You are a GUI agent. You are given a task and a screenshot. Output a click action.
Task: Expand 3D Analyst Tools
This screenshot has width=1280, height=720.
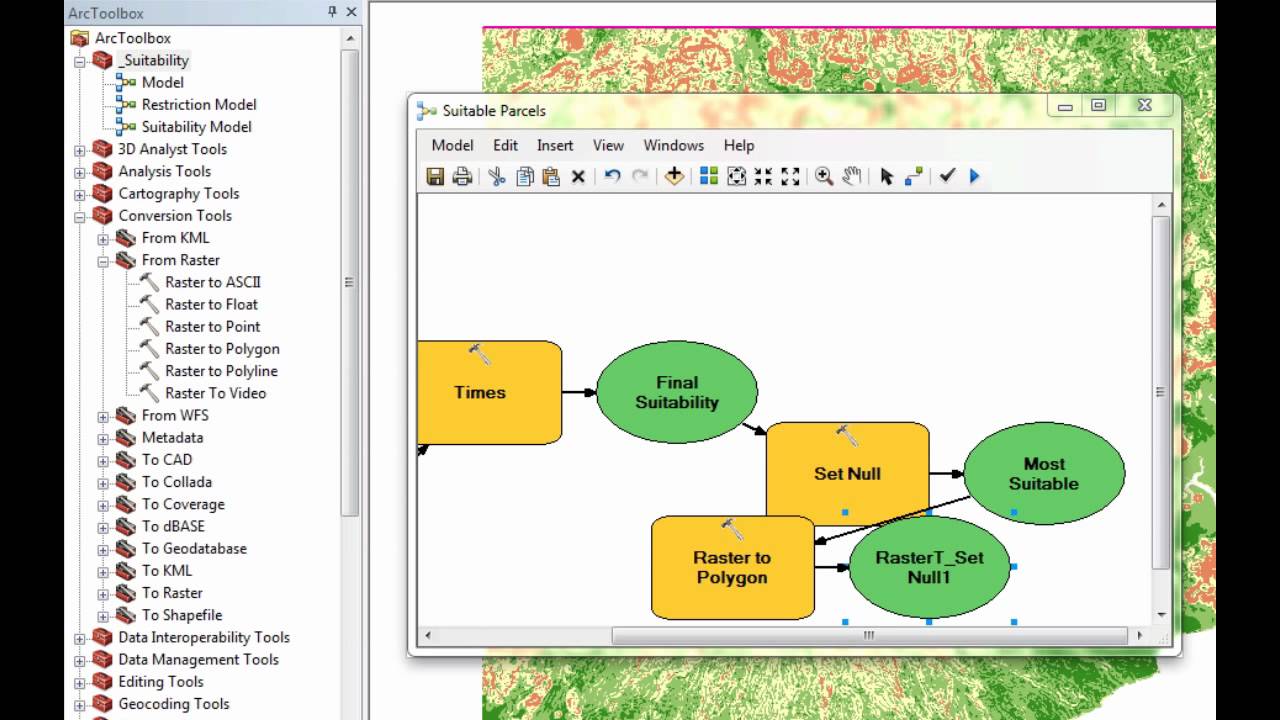pyautogui.click(x=80, y=149)
